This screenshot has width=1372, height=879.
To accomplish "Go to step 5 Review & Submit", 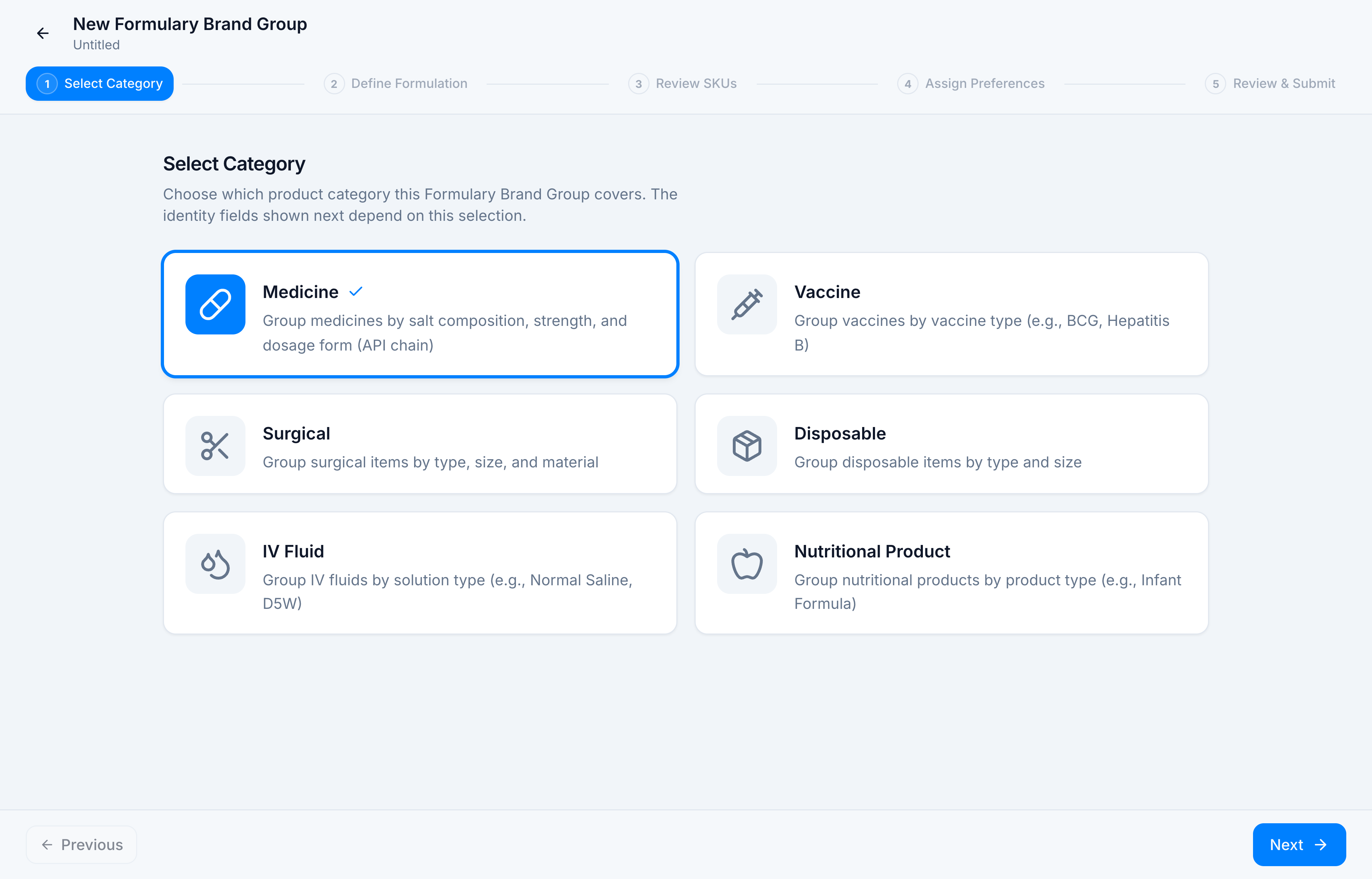I will pyautogui.click(x=1270, y=83).
